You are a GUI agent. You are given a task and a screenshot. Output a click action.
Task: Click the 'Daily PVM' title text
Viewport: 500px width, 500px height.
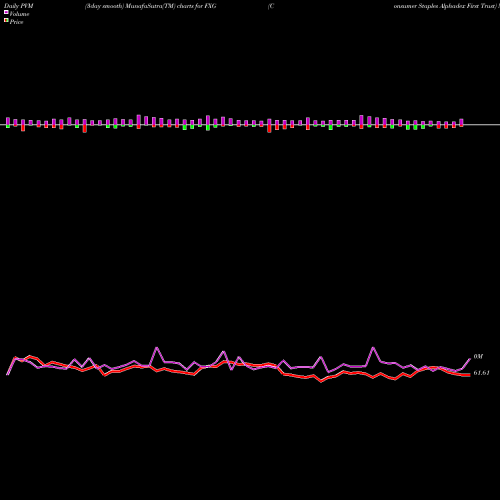(19, 6)
